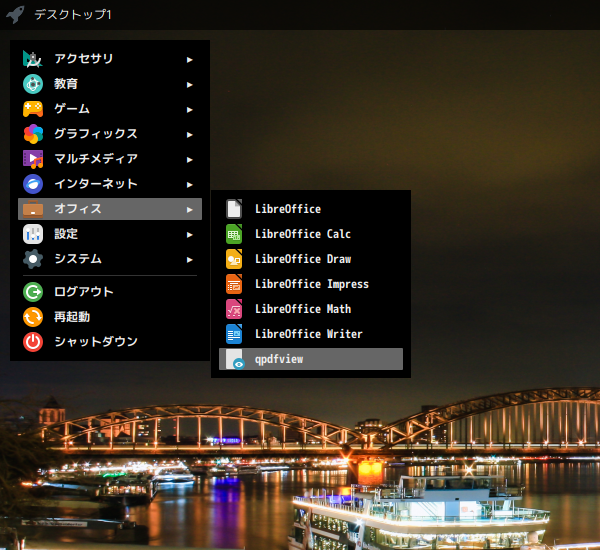Screen dimensions: 600x550
Task: Expand the 教育 submenu arrow
Action: click(189, 85)
